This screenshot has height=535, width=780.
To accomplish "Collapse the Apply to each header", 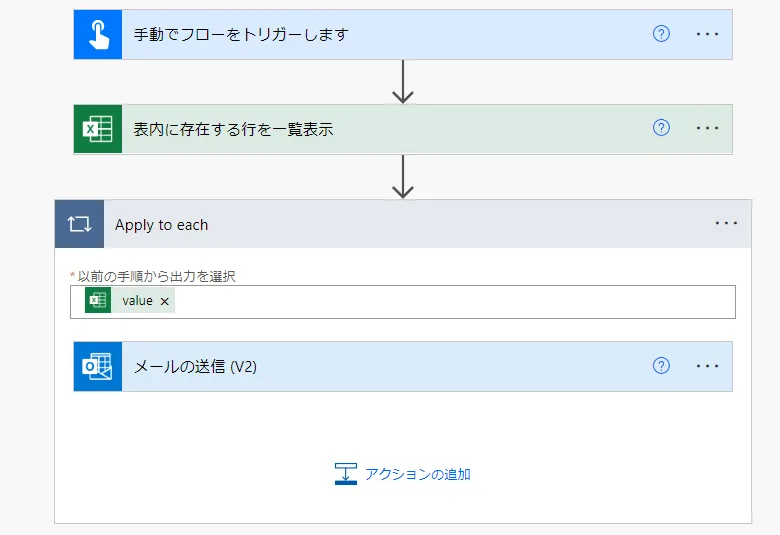I will (400, 225).
